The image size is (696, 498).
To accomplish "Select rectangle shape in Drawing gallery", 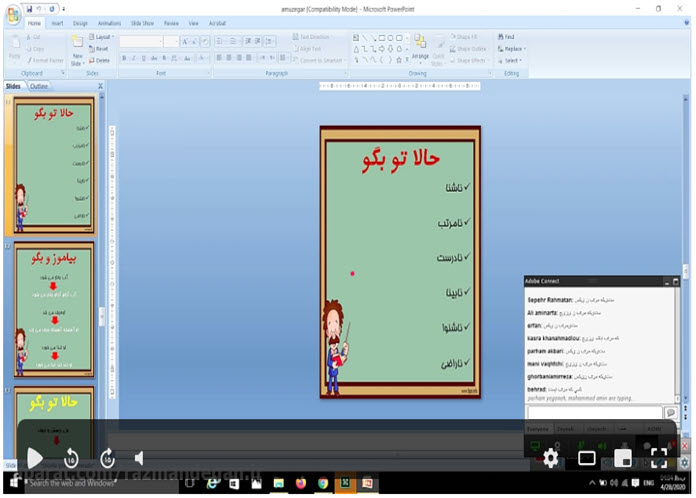I will tap(382, 38).
